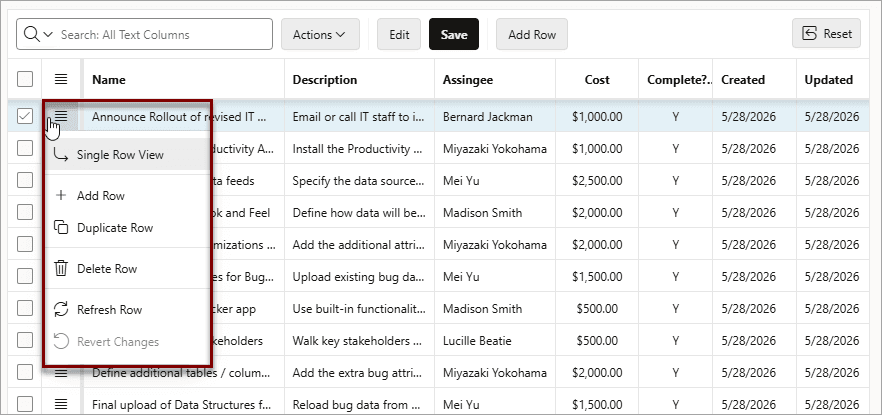
Task: Toggle the select-all checkbox in header
Action: (x=25, y=79)
